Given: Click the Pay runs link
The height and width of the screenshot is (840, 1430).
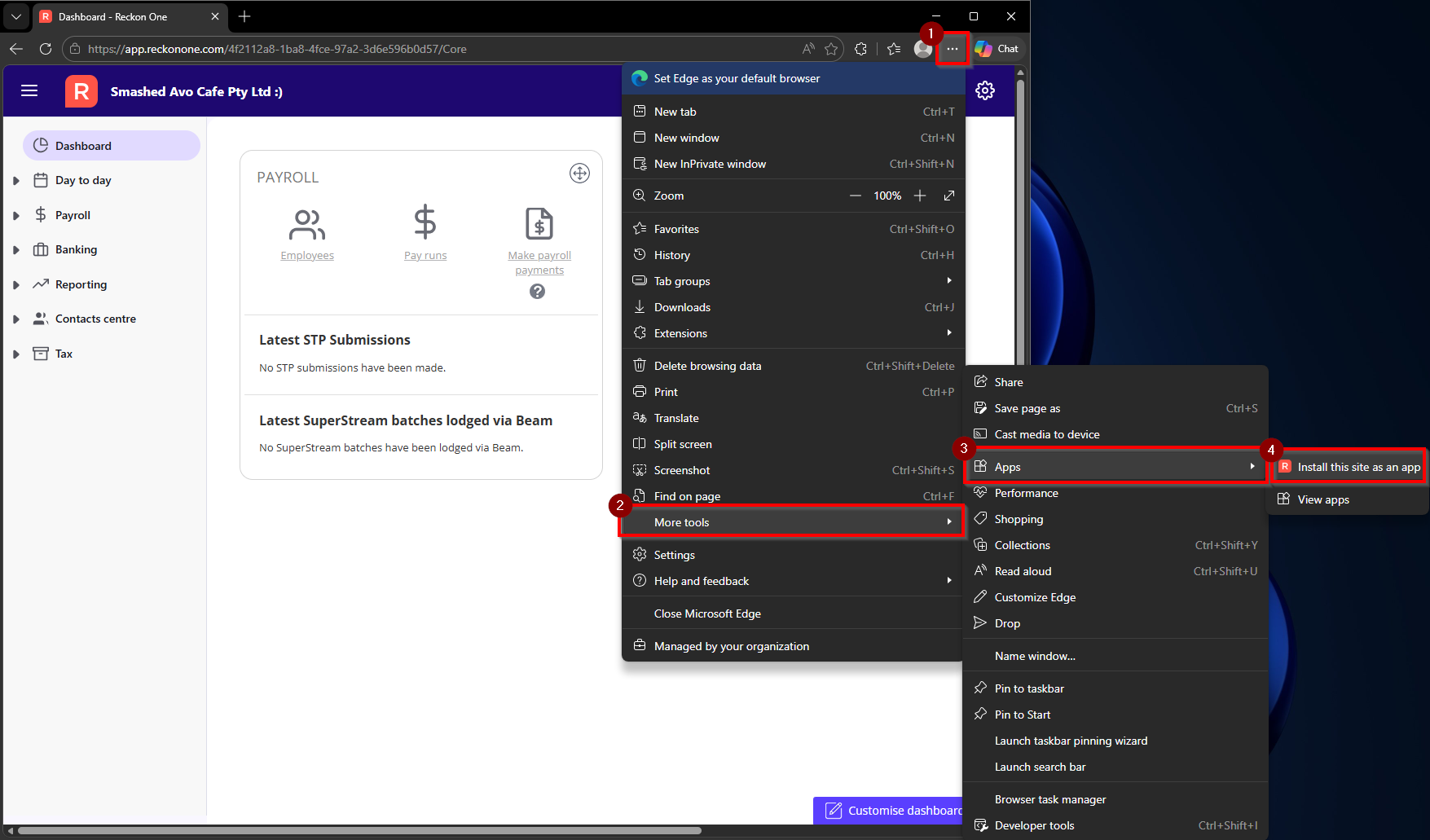Looking at the screenshot, I should tap(425, 256).
